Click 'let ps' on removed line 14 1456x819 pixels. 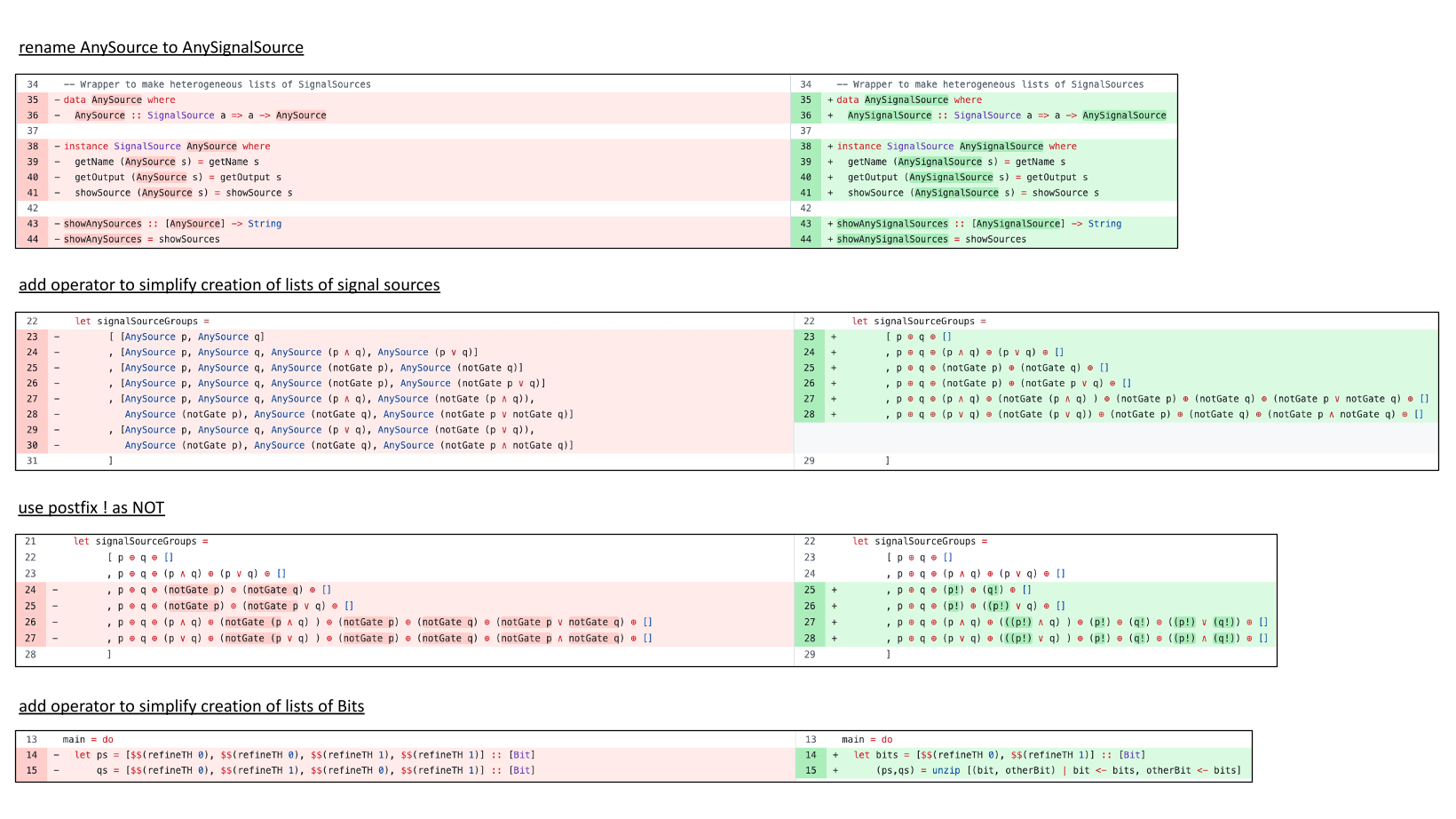click(x=90, y=755)
